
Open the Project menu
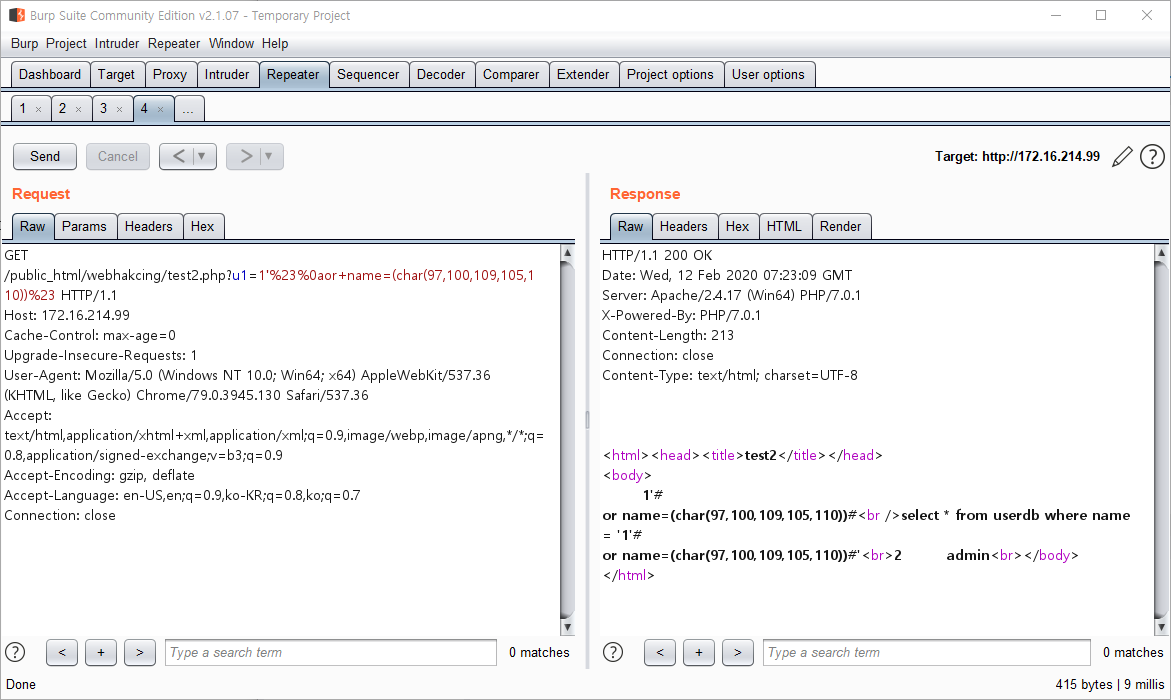66,43
